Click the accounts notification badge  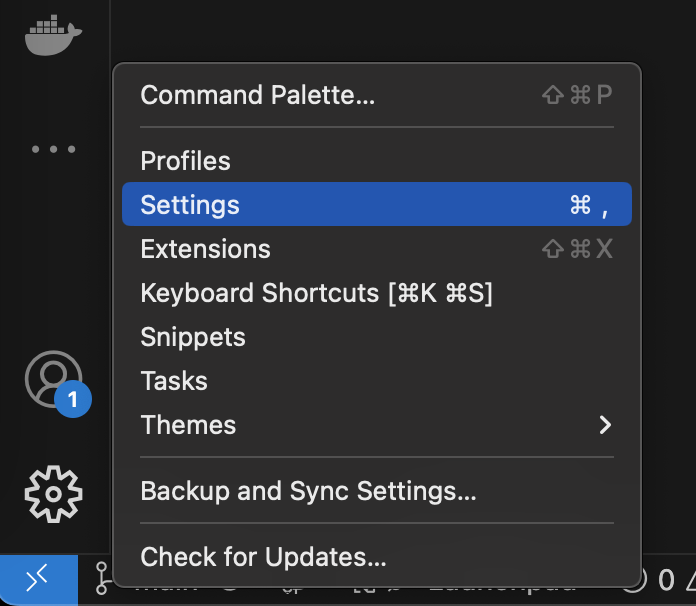click(x=73, y=401)
